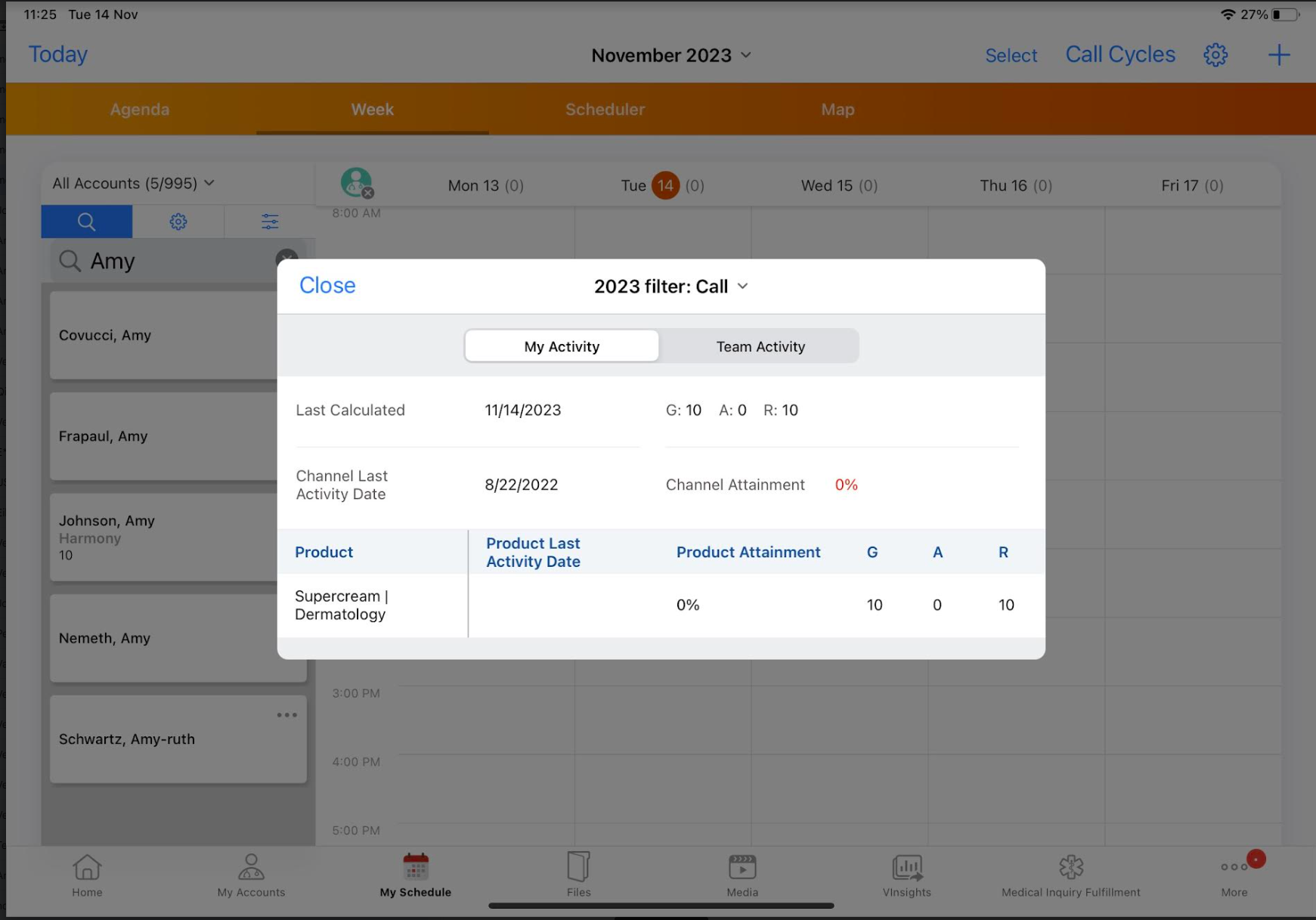This screenshot has height=920, width=1316.
Task: Open Call Cycles link
Action: (x=1119, y=54)
